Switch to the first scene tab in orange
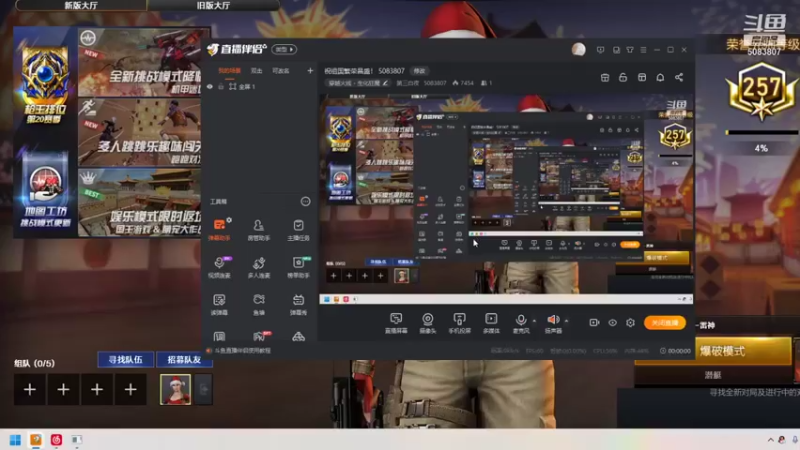Screen dimensions: 800x450 230,71
